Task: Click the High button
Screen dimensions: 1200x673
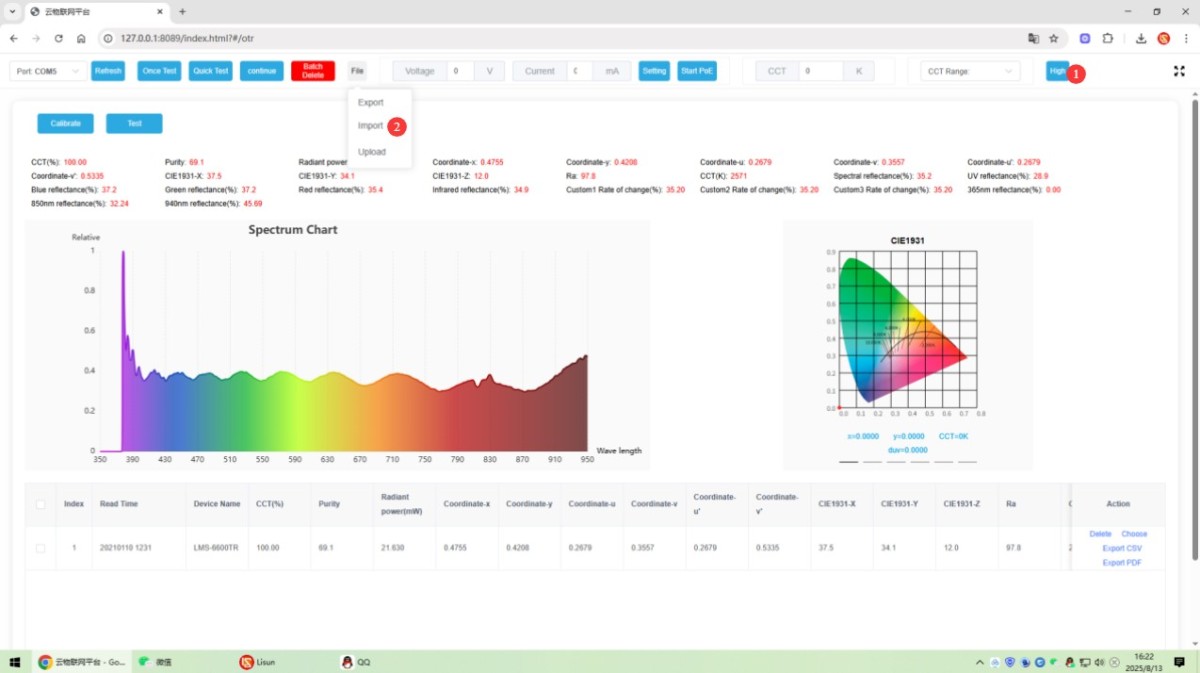Action: pos(1057,71)
